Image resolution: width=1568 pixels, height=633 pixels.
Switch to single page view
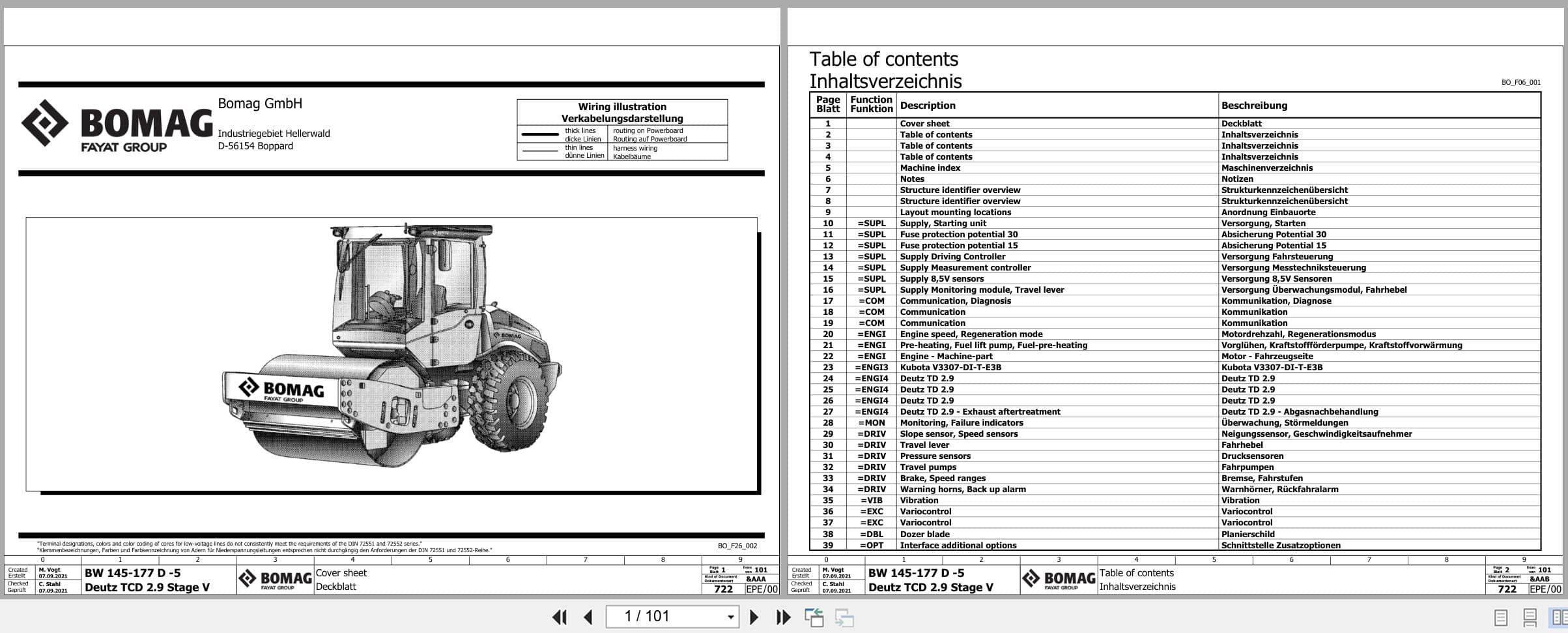[1500, 617]
